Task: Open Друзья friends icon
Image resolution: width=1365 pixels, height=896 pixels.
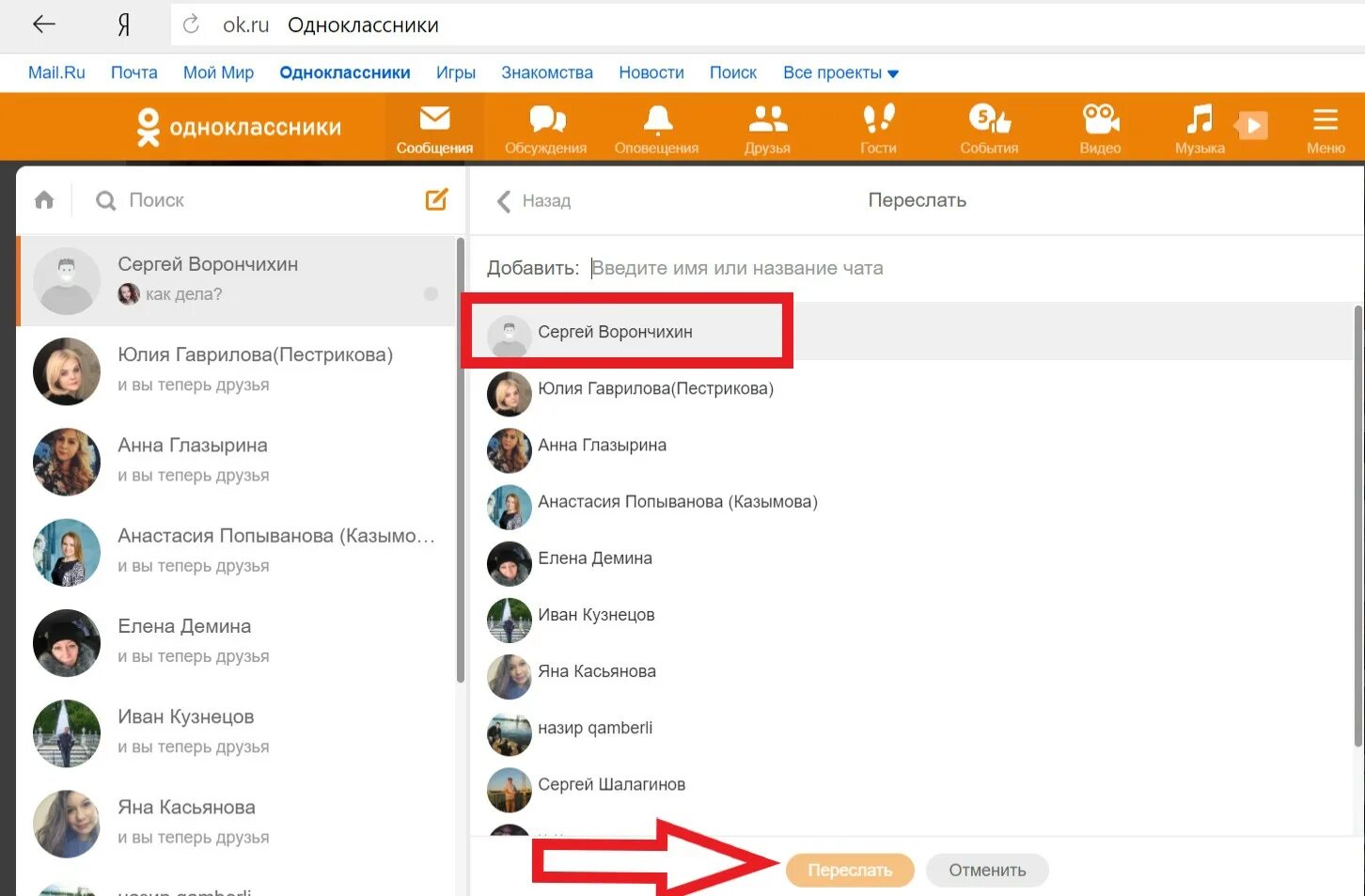Action: click(x=767, y=128)
